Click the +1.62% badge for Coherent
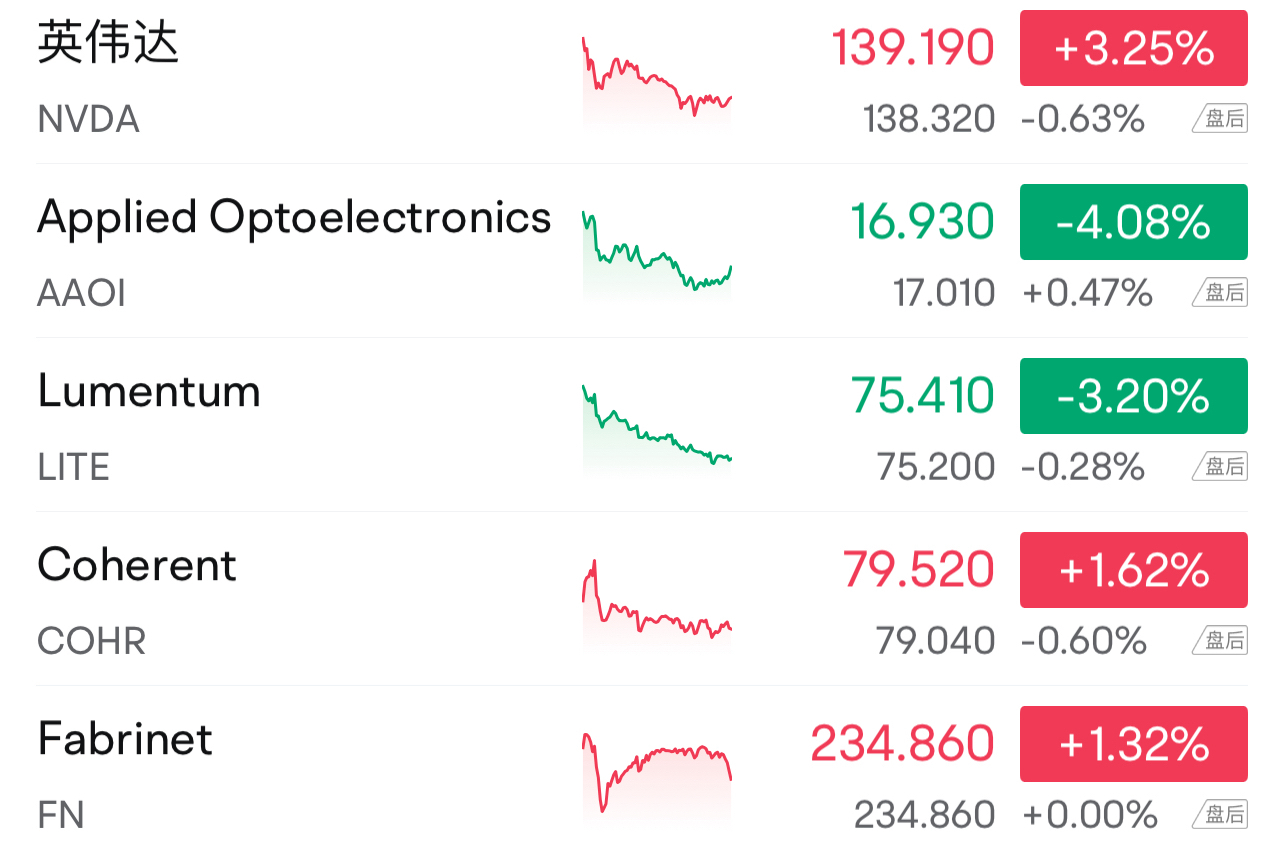The width and height of the screenshot is (1284, 846). [x=1134, y=570]
